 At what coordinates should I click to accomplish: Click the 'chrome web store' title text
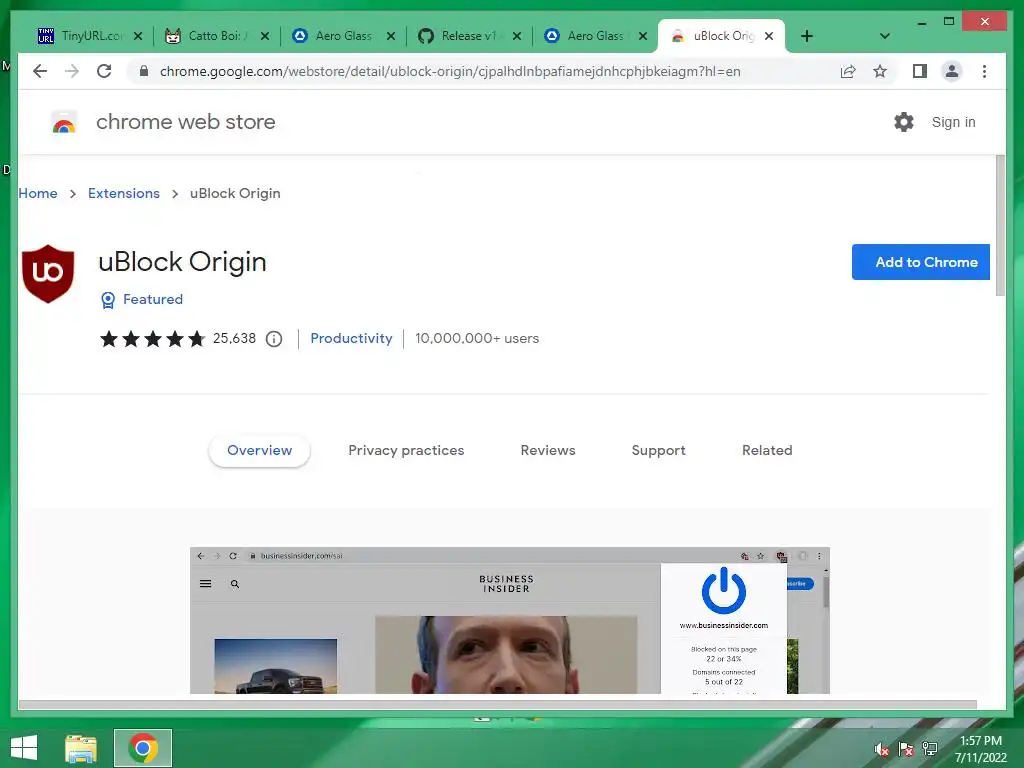pyautogui.click(x=185, y=122)
